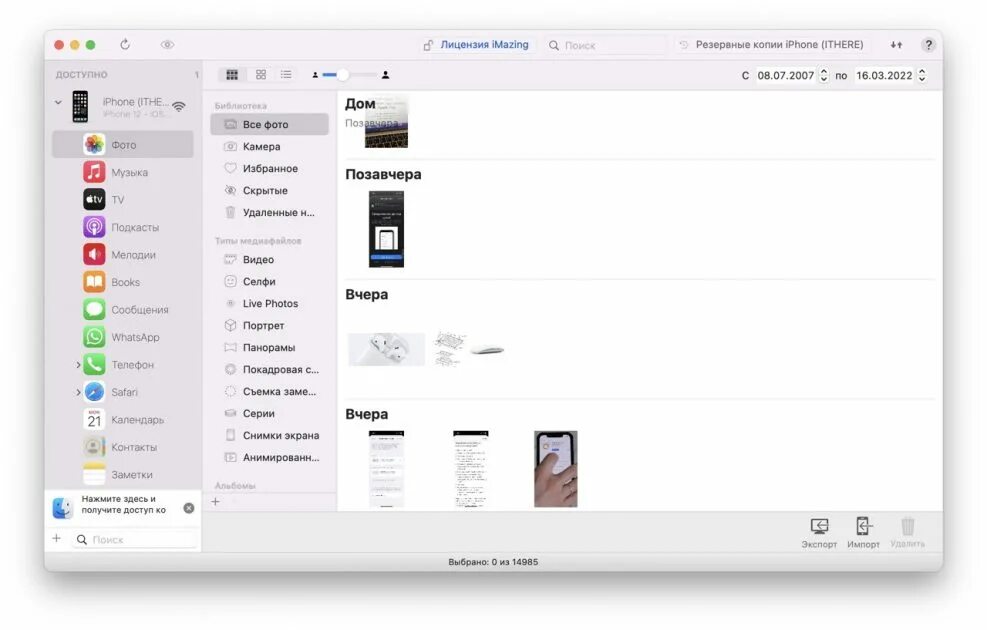Open Резервные копии iPhone backups button
The image size is (987, 630).
point(772,45)
